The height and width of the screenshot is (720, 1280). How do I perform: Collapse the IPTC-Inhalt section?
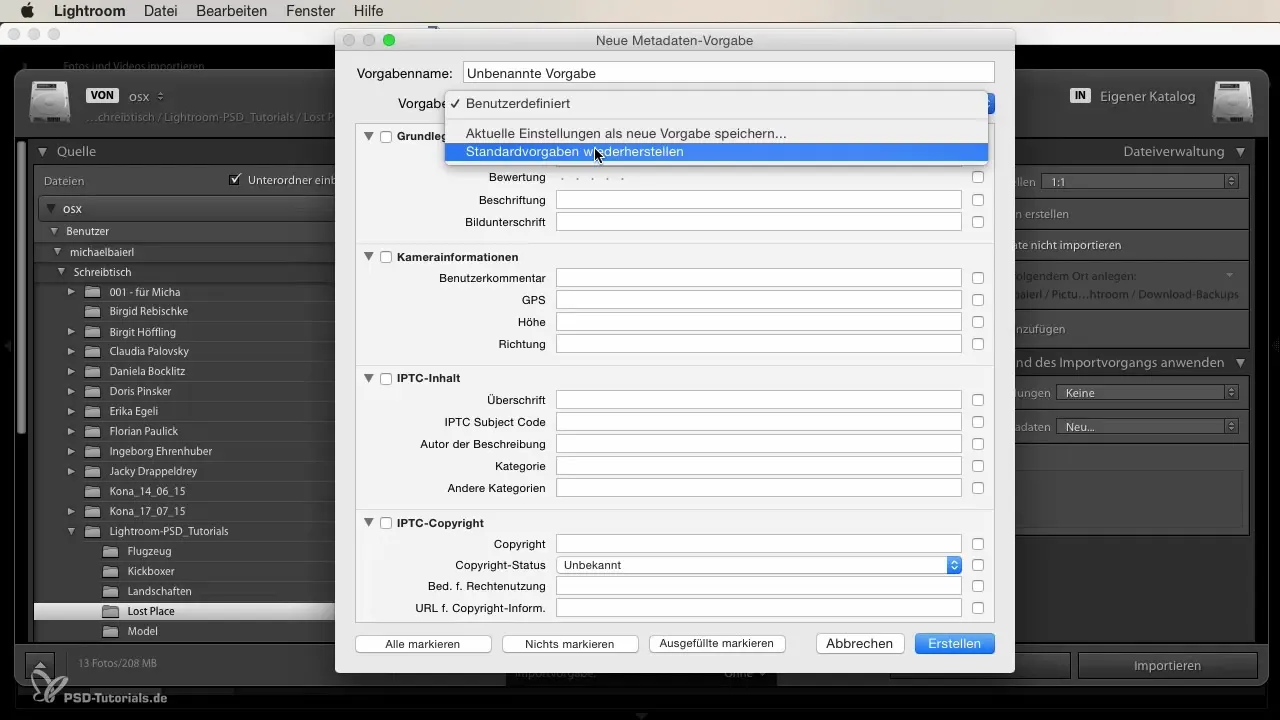[369, 378]
